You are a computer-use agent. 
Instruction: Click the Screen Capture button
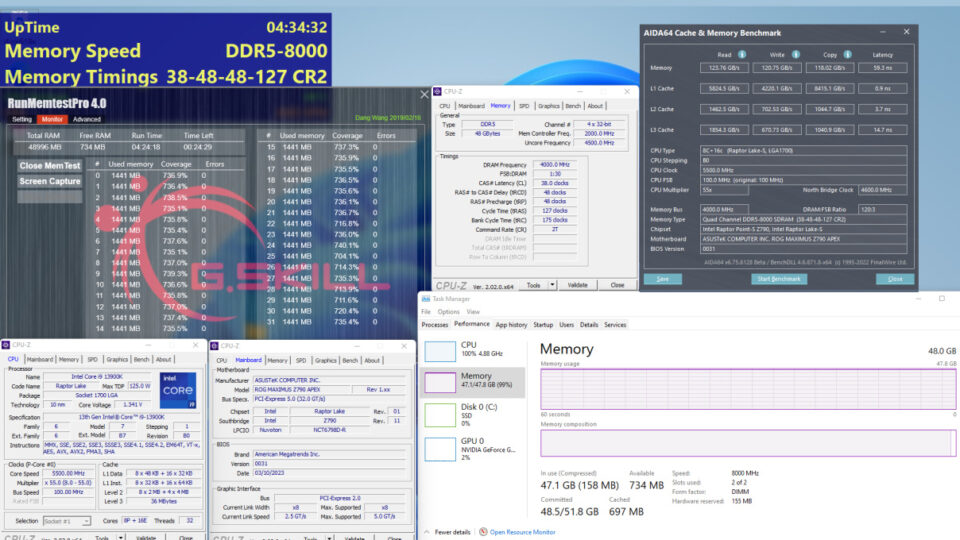pos(50,181)
